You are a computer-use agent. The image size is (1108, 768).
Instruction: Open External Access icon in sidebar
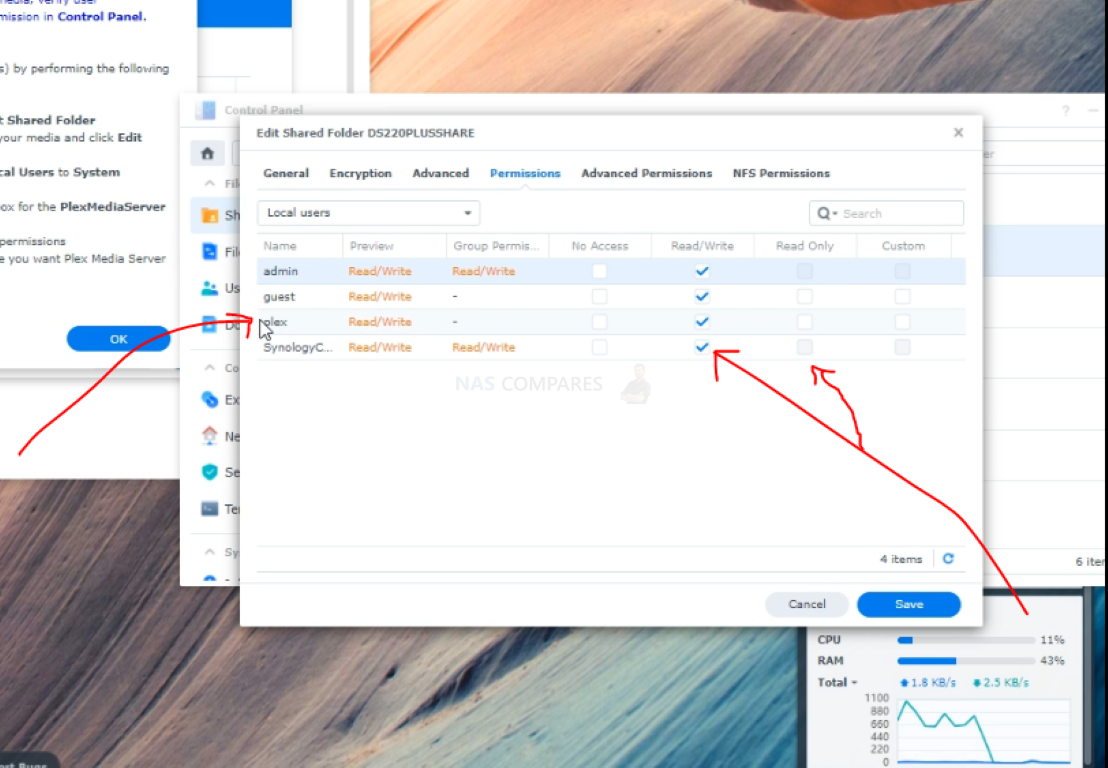tap(210, 399)
